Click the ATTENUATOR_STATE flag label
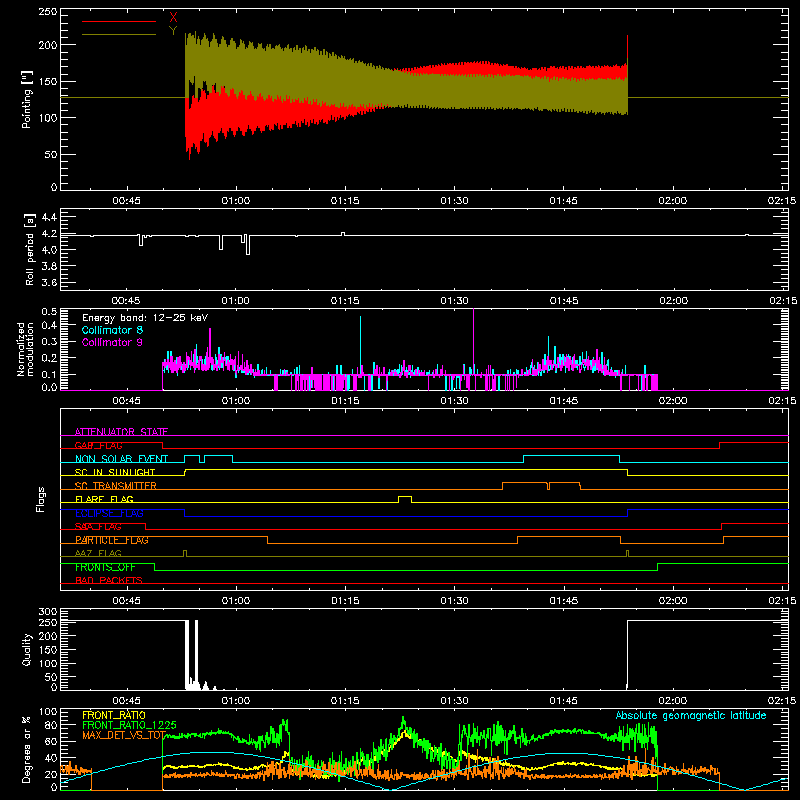 [x=121, y=432]
